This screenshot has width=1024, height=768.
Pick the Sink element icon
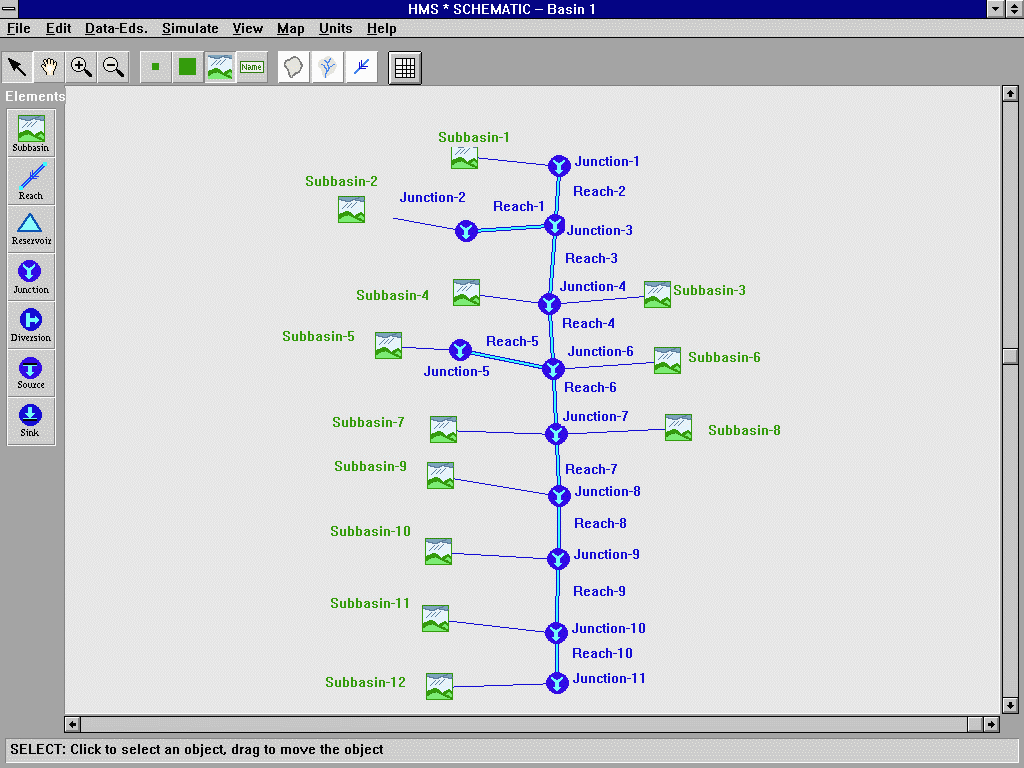pyautogui.click(x=31, y=420)
